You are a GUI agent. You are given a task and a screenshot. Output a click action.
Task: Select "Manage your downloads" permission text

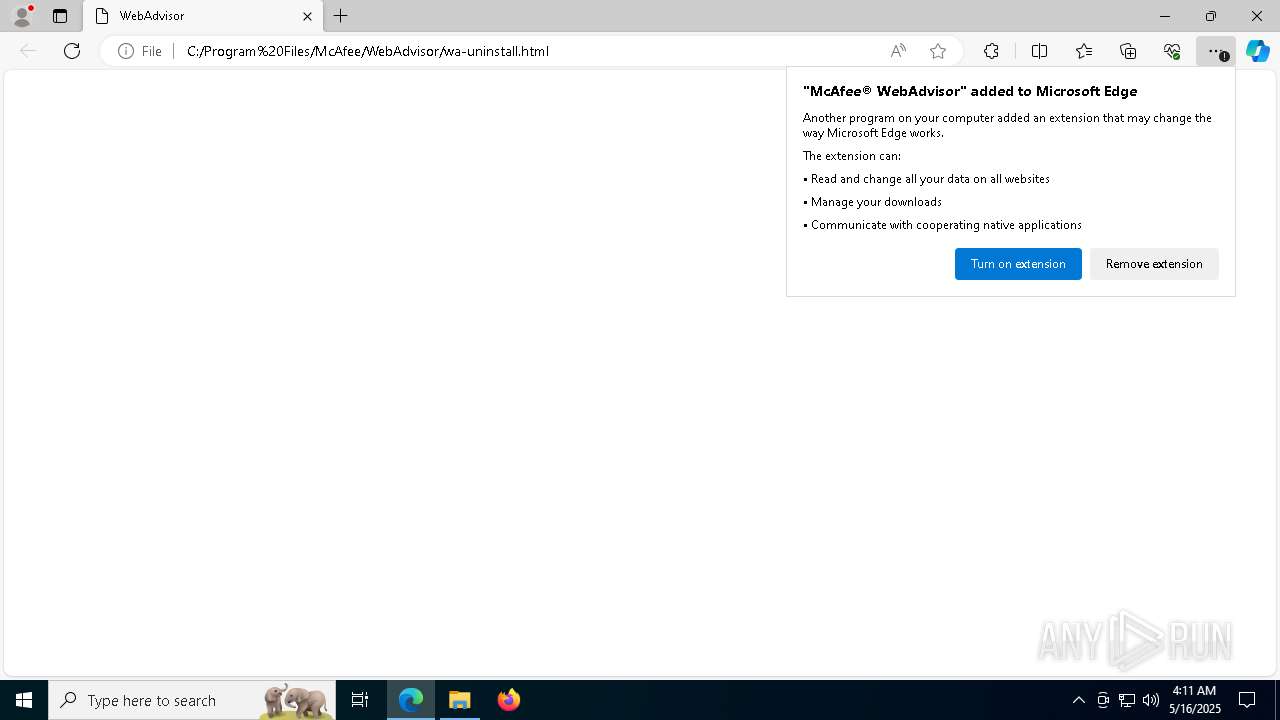click(876, 202)
